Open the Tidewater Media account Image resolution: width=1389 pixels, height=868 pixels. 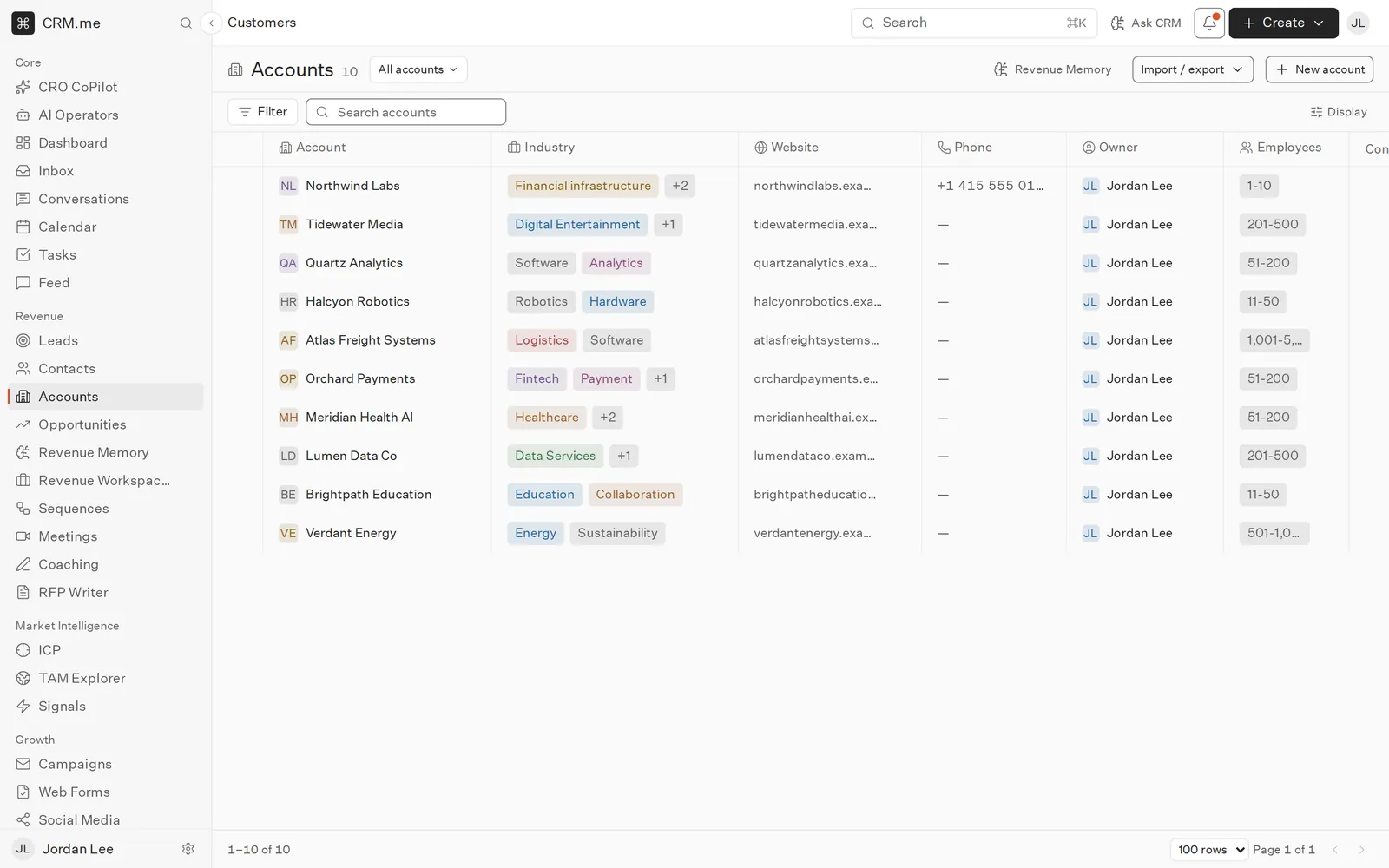(x=354, y=224)
